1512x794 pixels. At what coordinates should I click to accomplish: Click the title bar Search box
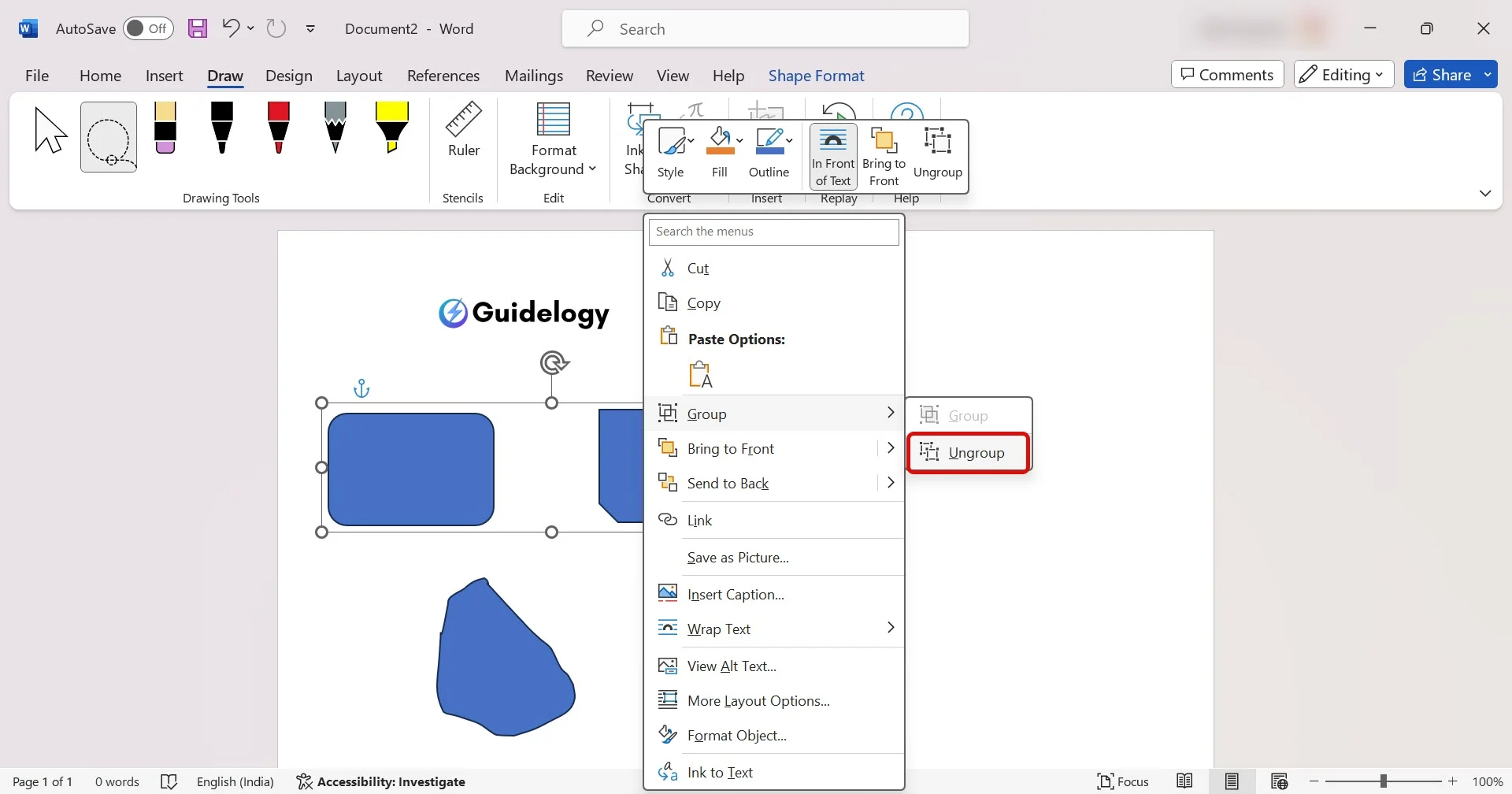765,29
